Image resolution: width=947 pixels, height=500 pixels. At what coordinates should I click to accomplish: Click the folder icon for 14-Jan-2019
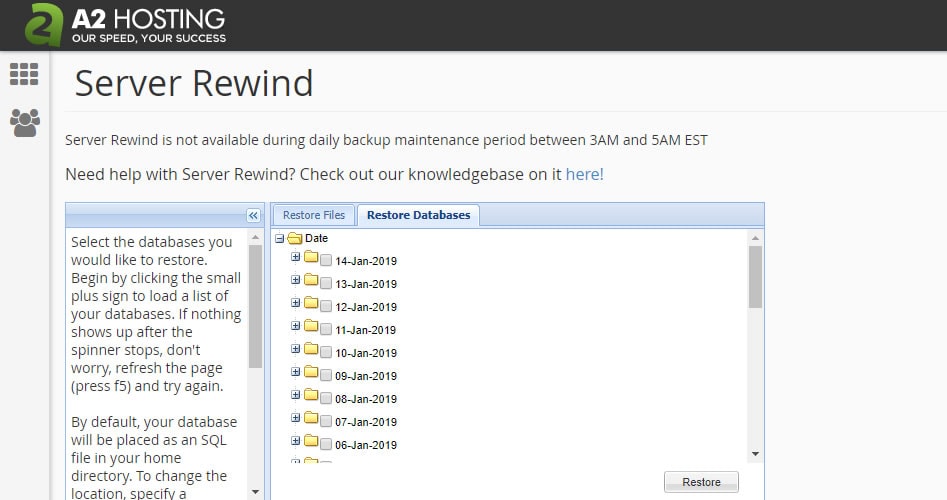(311, 257)
